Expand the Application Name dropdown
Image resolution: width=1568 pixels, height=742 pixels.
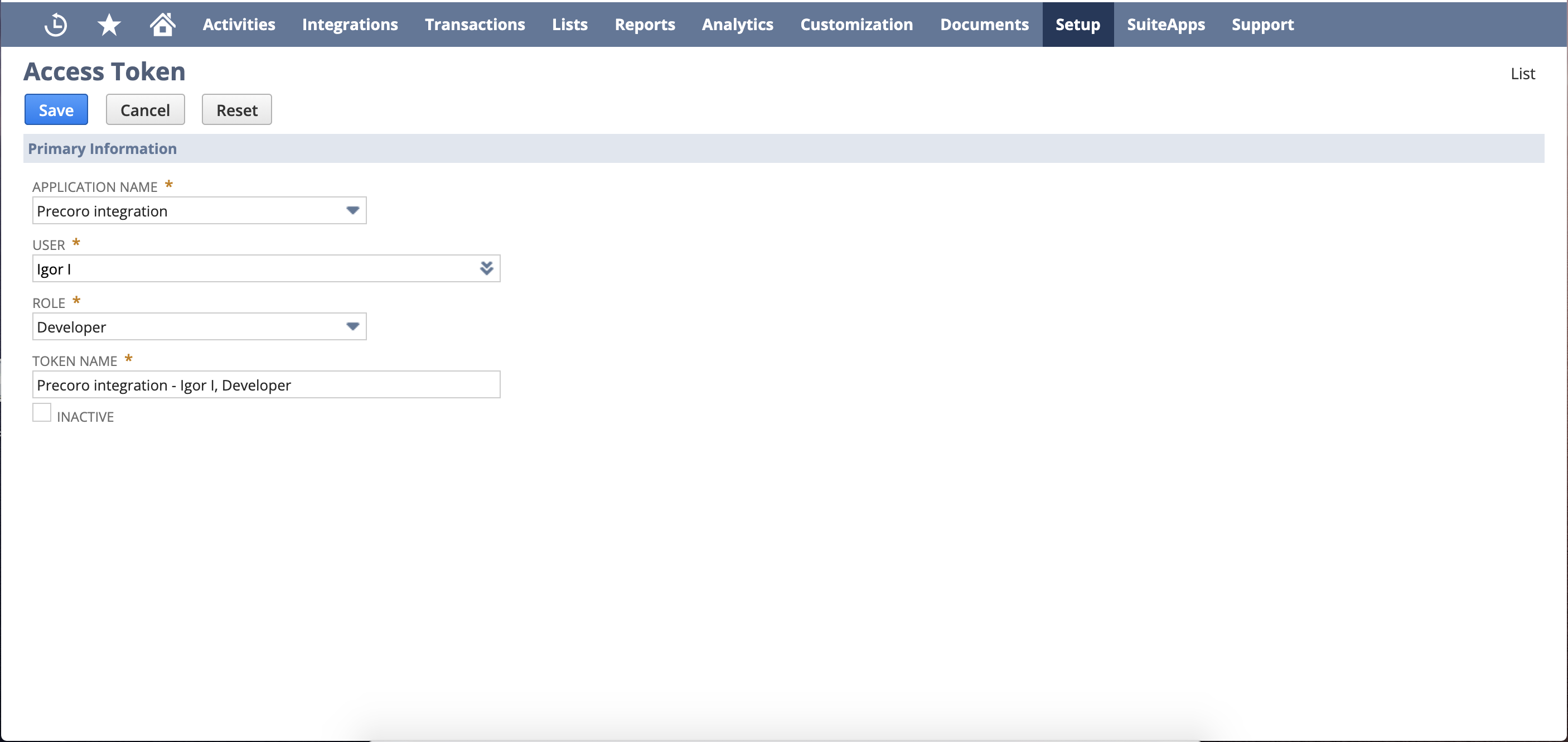pyautogui.click(x=352, y=210)
